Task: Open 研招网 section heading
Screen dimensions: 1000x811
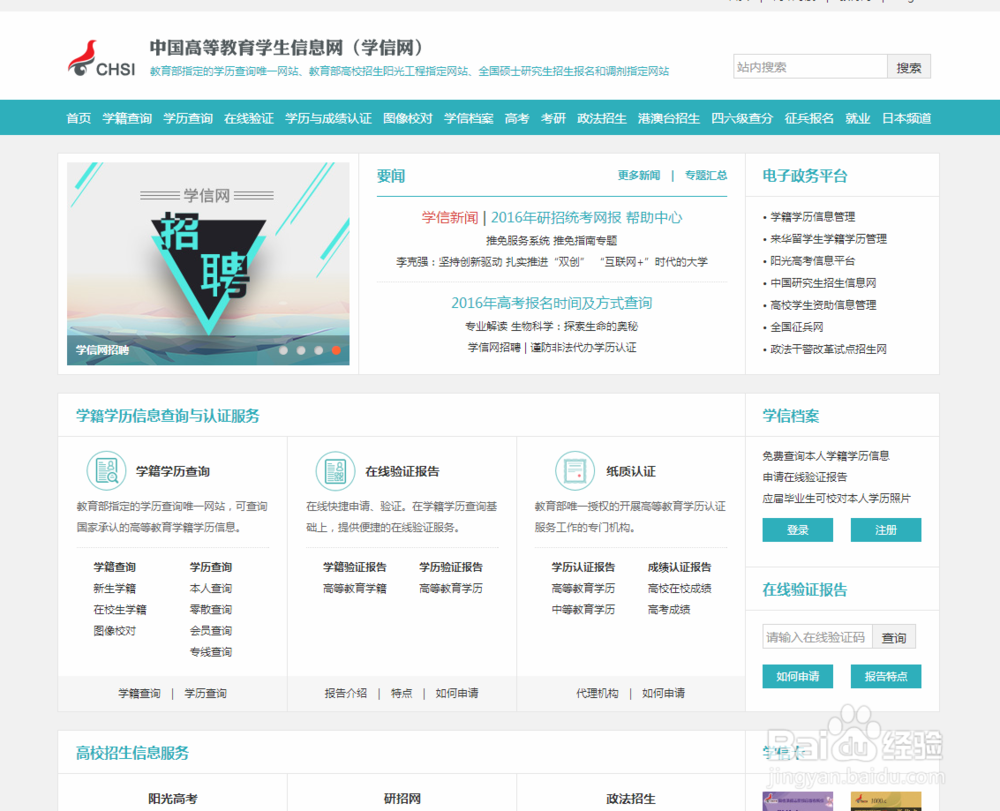Action: pos(402,798)
